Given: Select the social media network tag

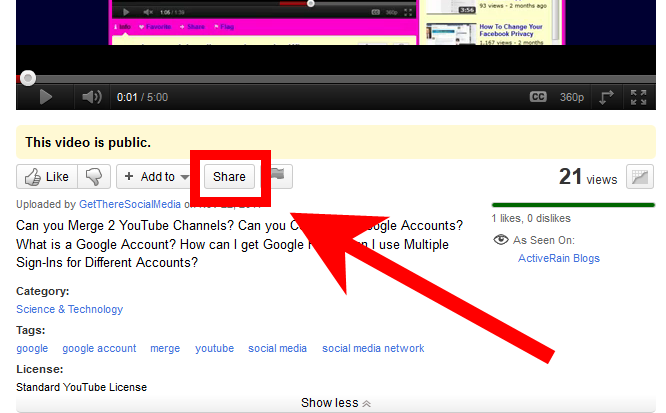Looking at the screenshot, I should click(x=373, y=349).
